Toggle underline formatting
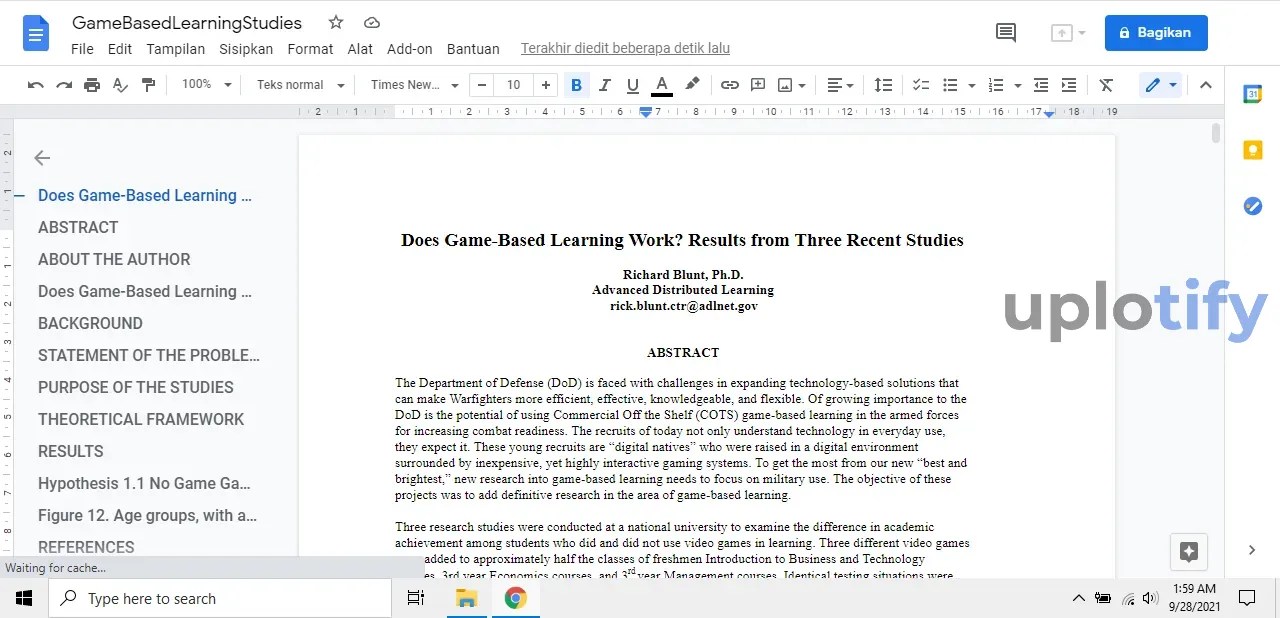Image resolution: width=1280 pixels, height=618 pixels. coord(632,85)
